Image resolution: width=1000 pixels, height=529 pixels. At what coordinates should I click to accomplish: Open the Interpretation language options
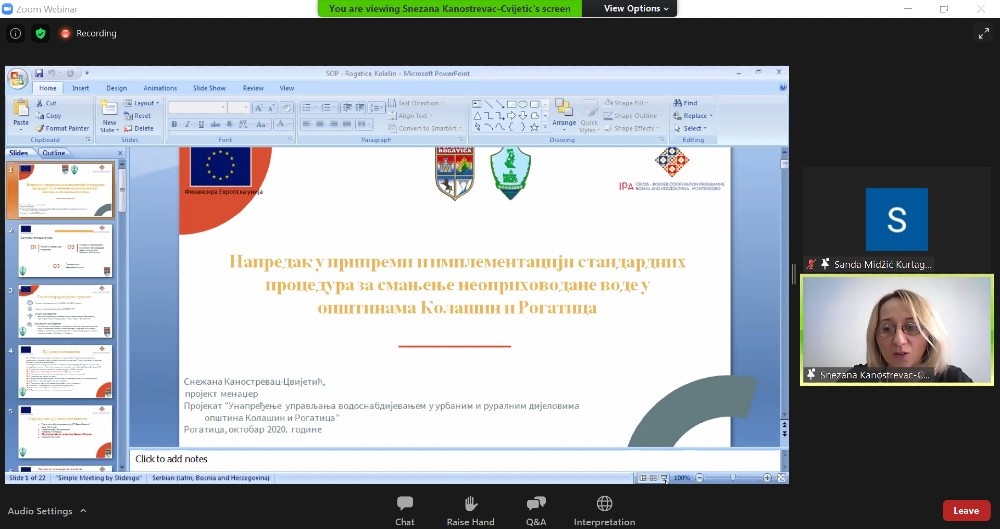click(604, 509)
